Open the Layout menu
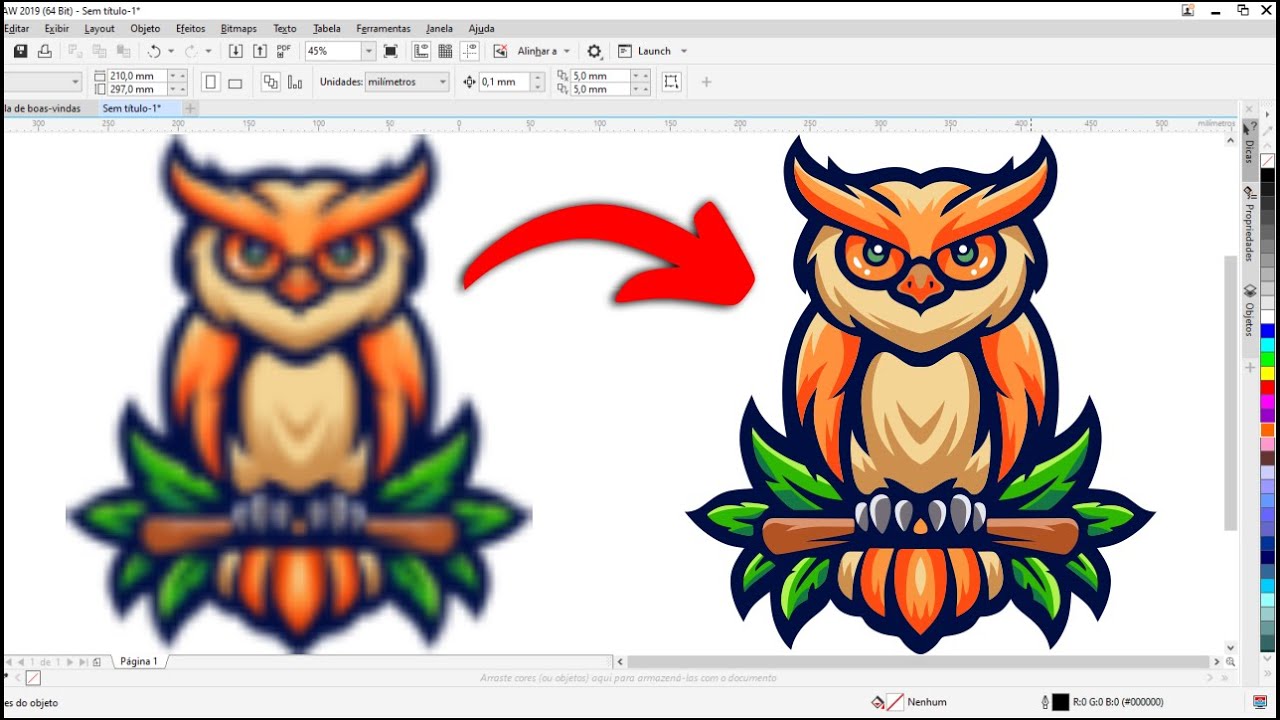Viewport: 1280px width, 720px height. click(99, 29)
